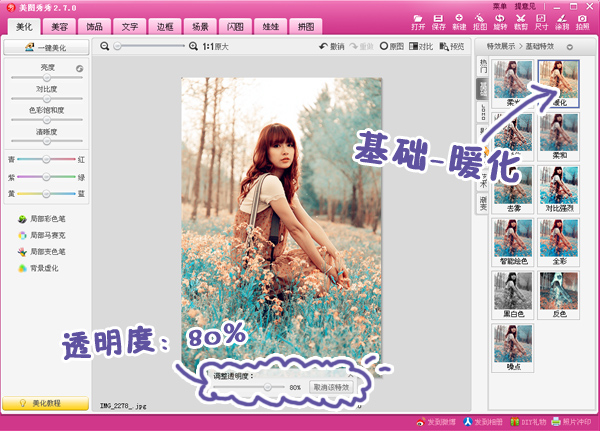Apply the 智能绘色 effect thumbnail

[513, 242]
